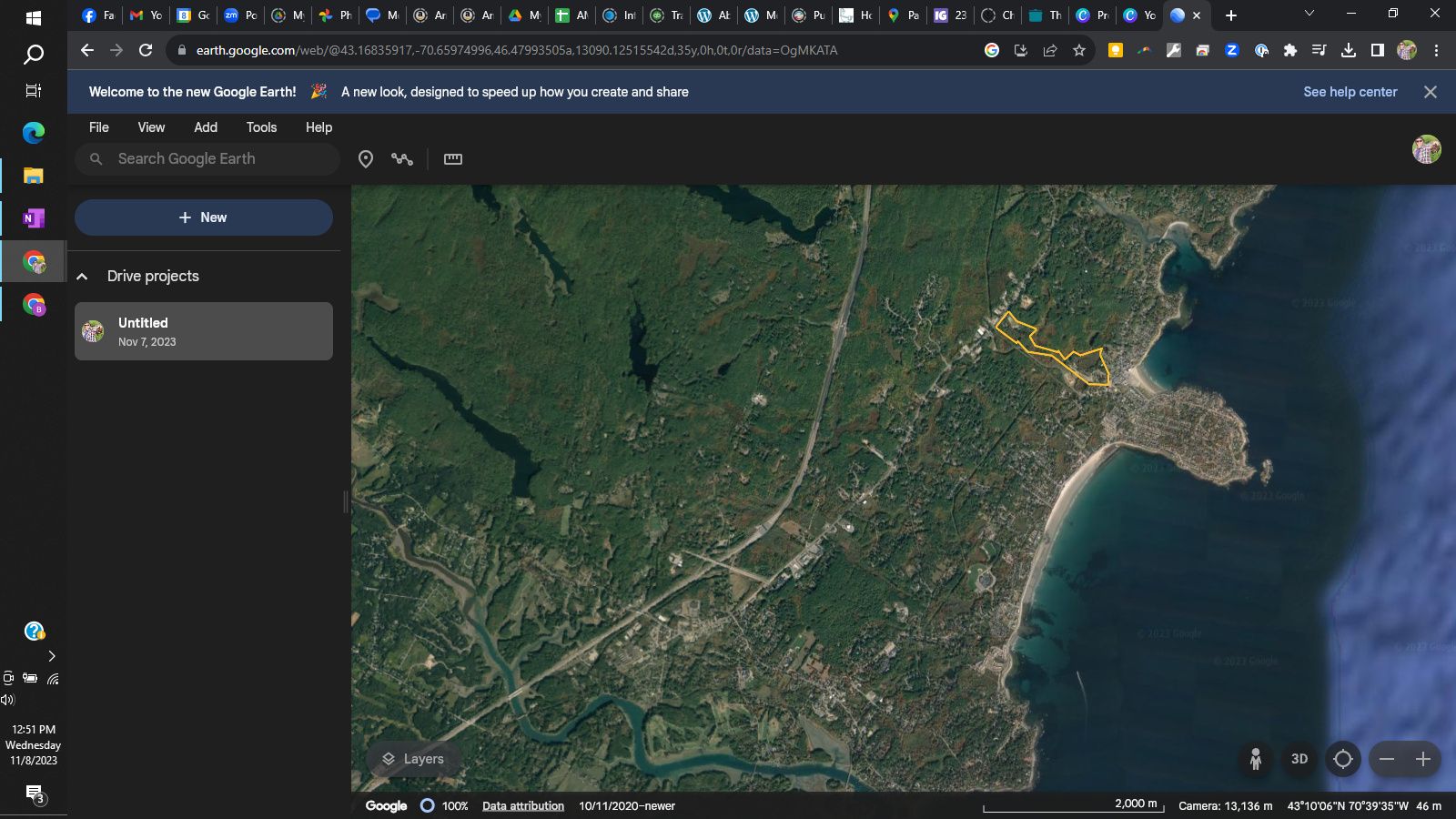Fly to my location with crosshair button
This screenshot has height=819, width=1456.
pyautogui.click(x=1343, y=759)
